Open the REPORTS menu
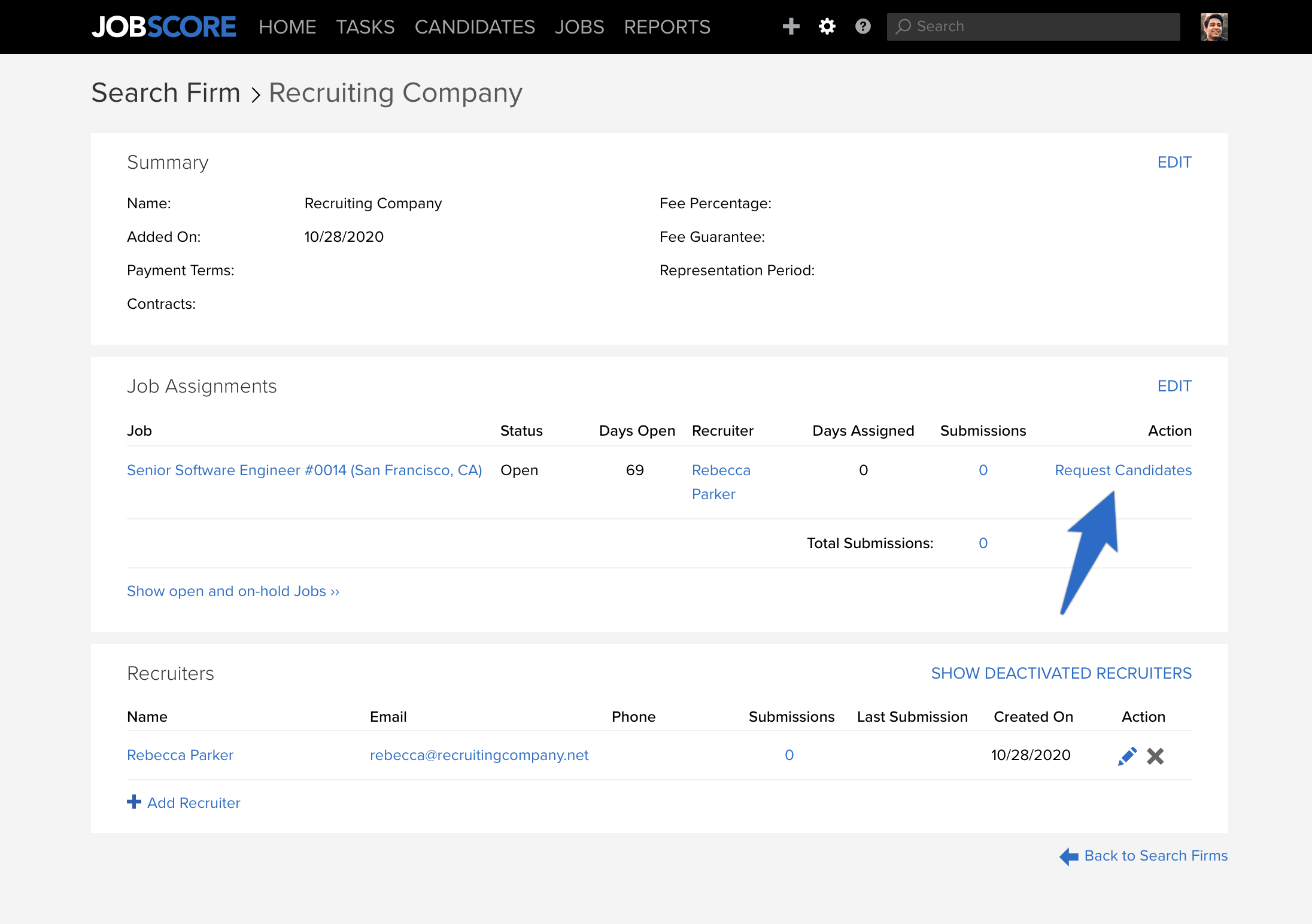The image size is (1312, 924). tap(667, 27)
